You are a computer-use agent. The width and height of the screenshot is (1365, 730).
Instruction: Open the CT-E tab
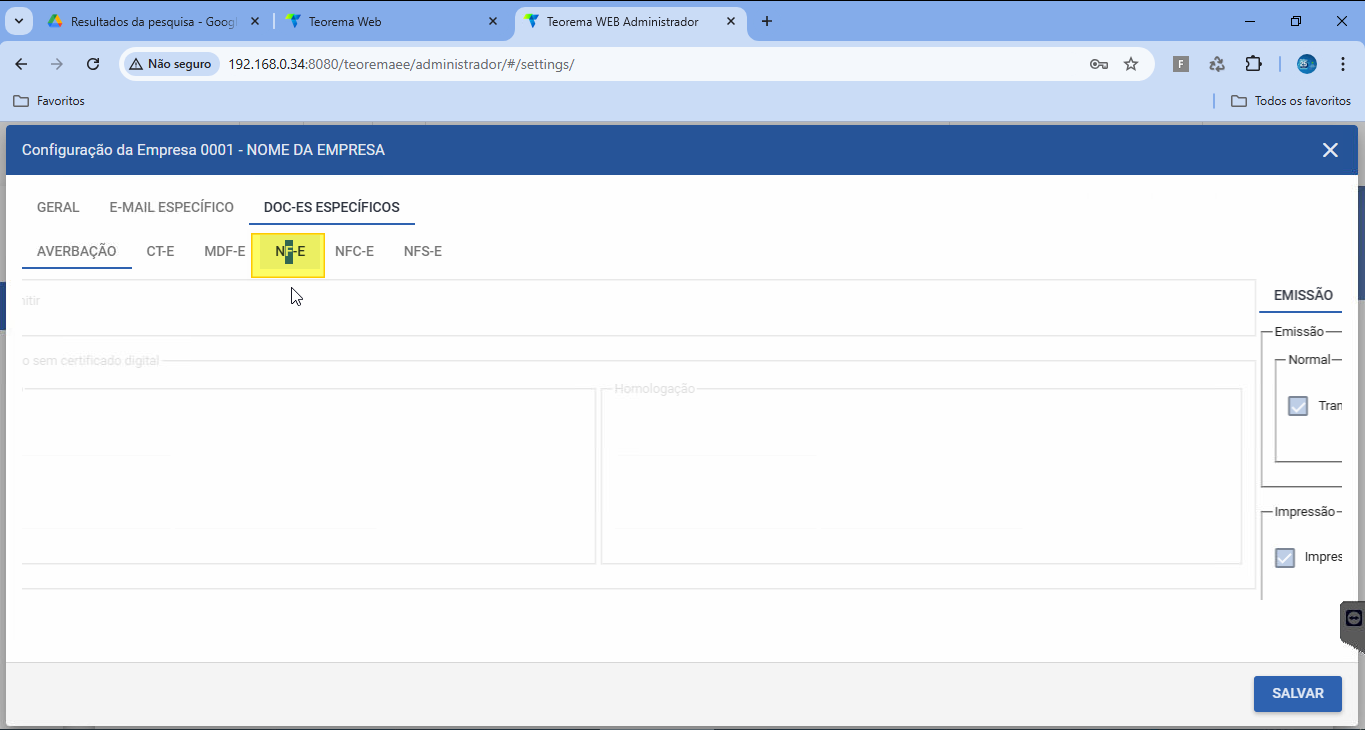click(160, 252)
